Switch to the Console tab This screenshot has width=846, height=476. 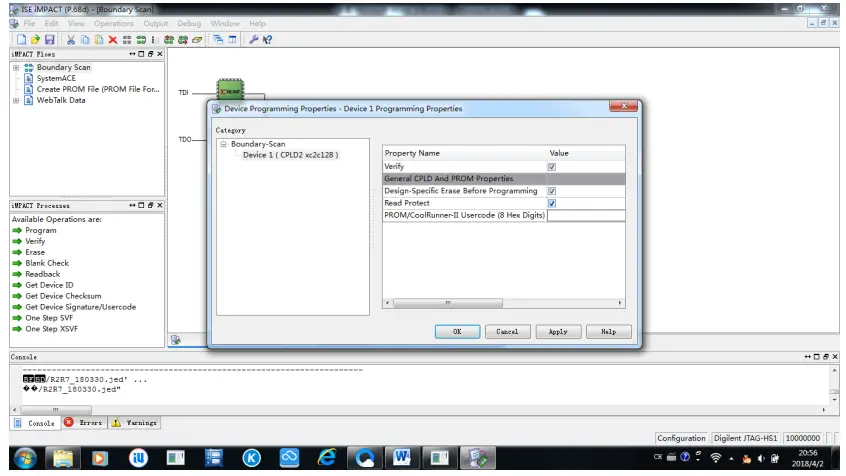(x=35, y=423)
